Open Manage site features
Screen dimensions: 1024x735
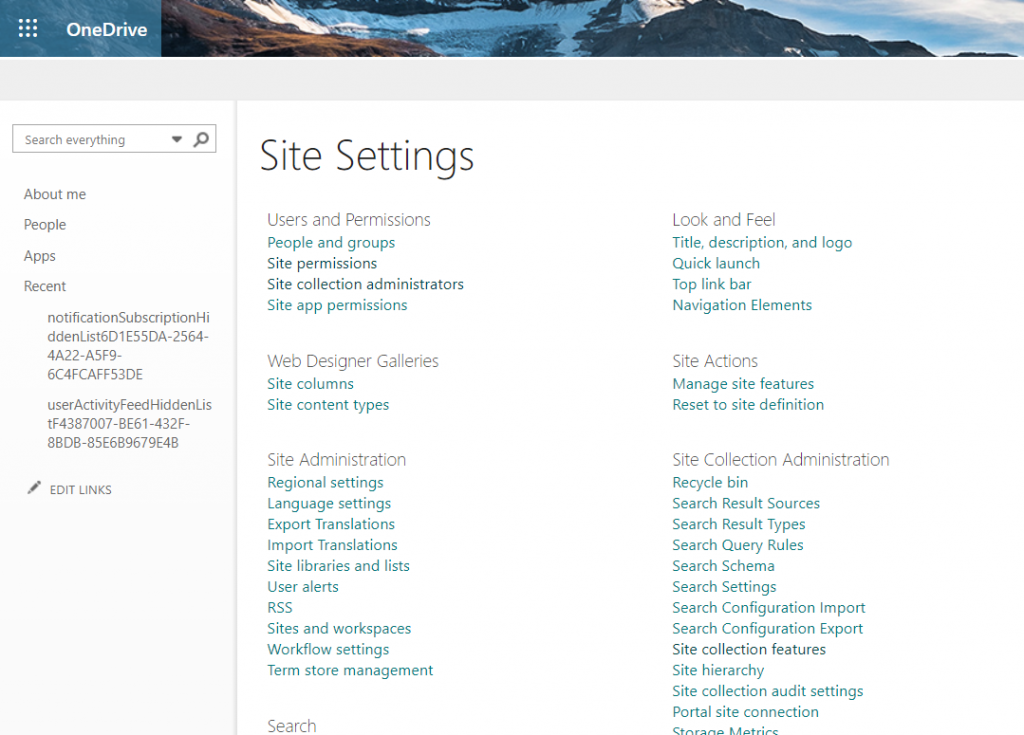[743, 384]
